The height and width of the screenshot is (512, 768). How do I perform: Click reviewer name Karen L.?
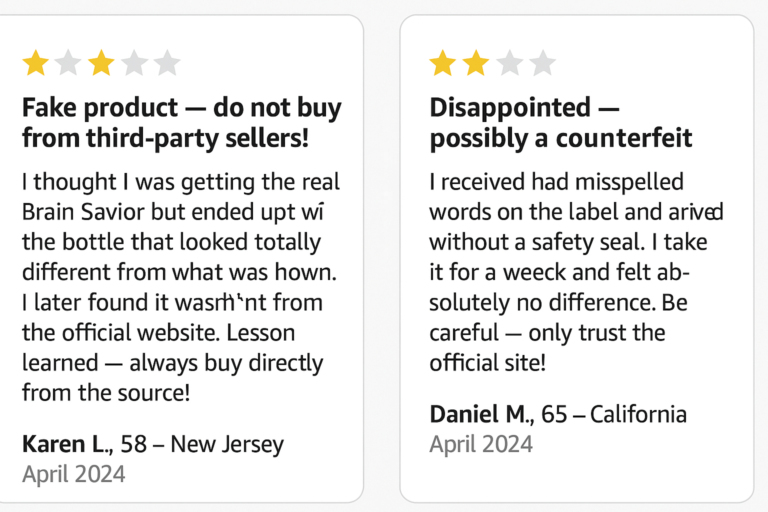click(68, 444)
